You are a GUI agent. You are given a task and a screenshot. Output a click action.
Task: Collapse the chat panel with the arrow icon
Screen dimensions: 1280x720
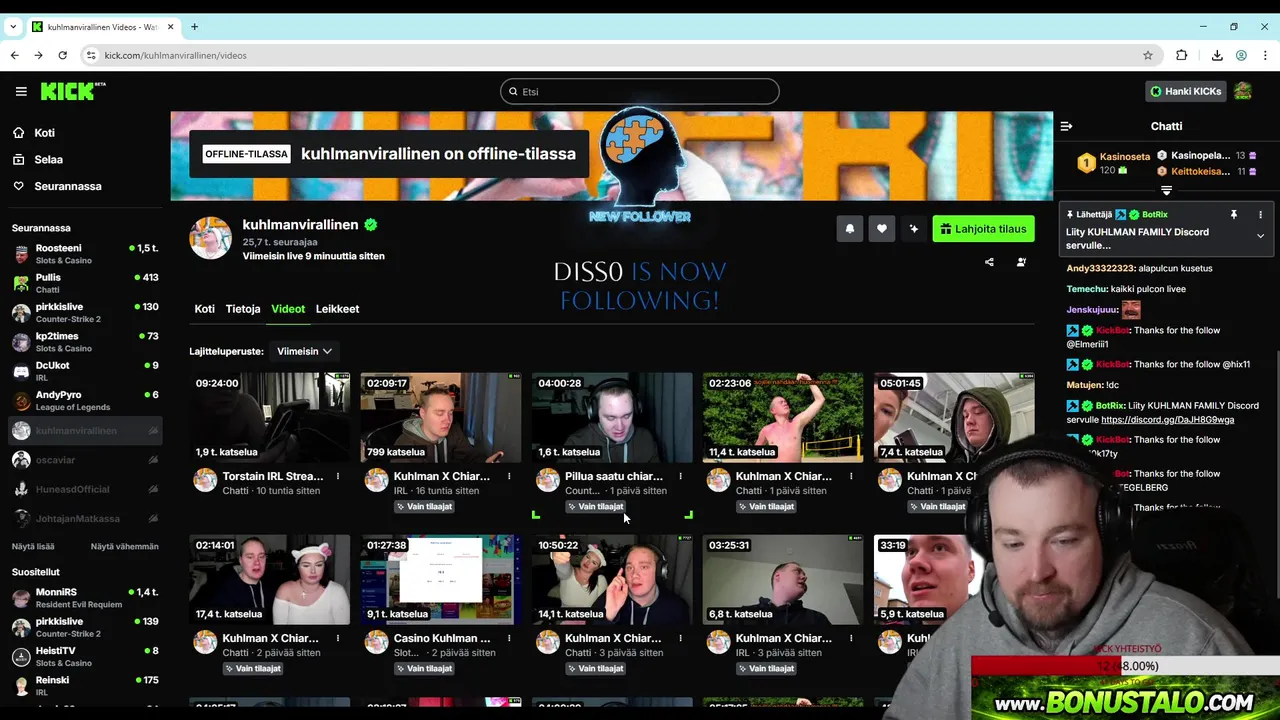tap(1066, 126)
